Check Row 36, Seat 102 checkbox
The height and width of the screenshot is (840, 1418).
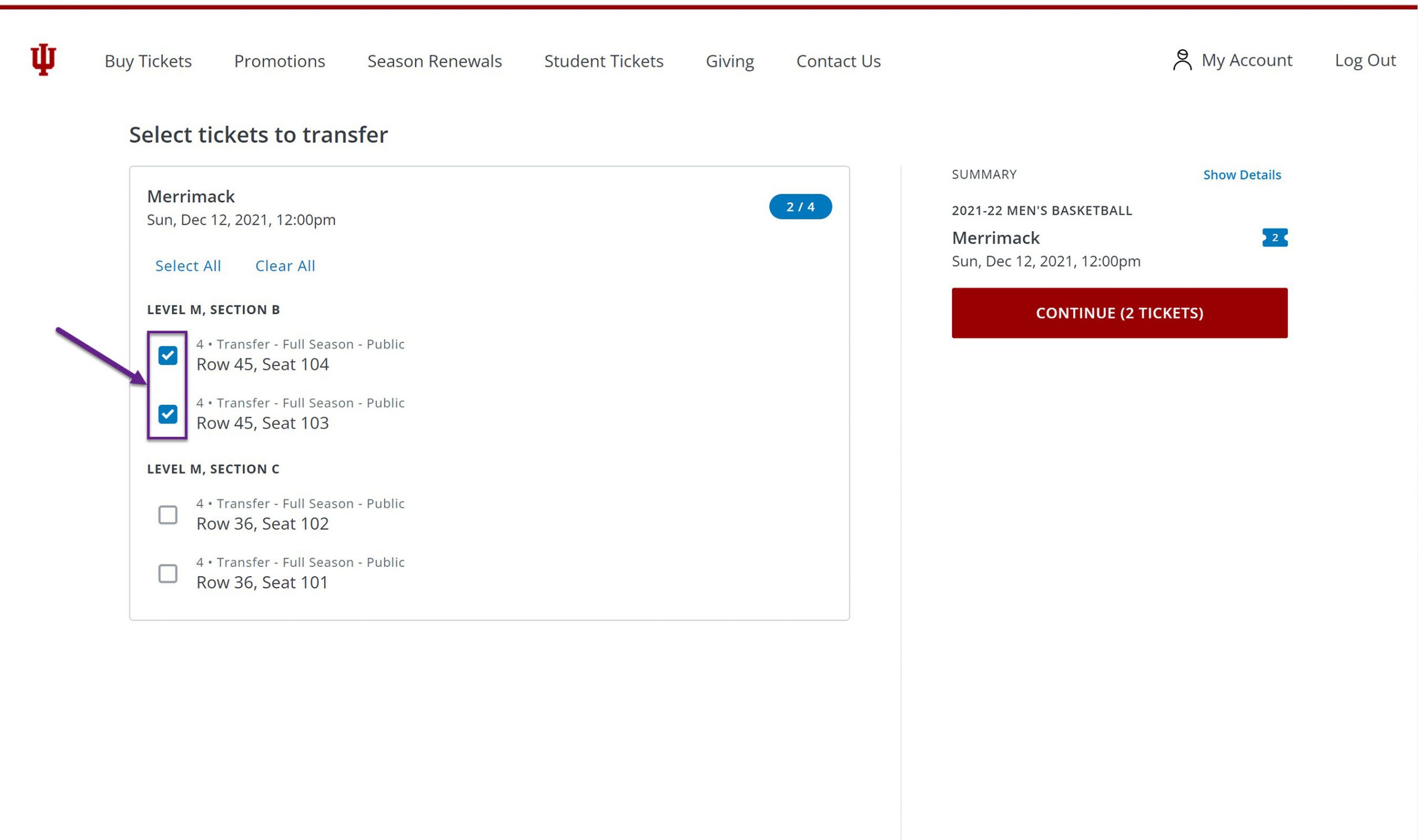pos(167,515)
